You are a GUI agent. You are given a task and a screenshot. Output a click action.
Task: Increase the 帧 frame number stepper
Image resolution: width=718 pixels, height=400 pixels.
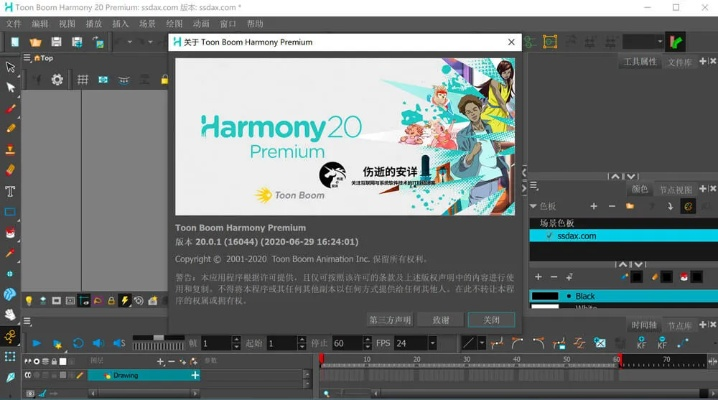point(236,340)
